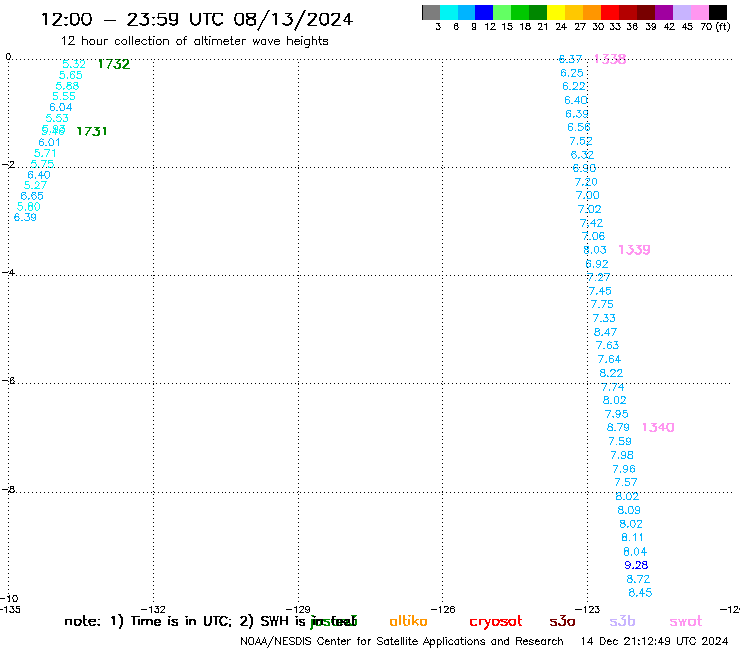Select the wave height value 8.11
The image size is (740, 650).
click(x=632, y=538)
